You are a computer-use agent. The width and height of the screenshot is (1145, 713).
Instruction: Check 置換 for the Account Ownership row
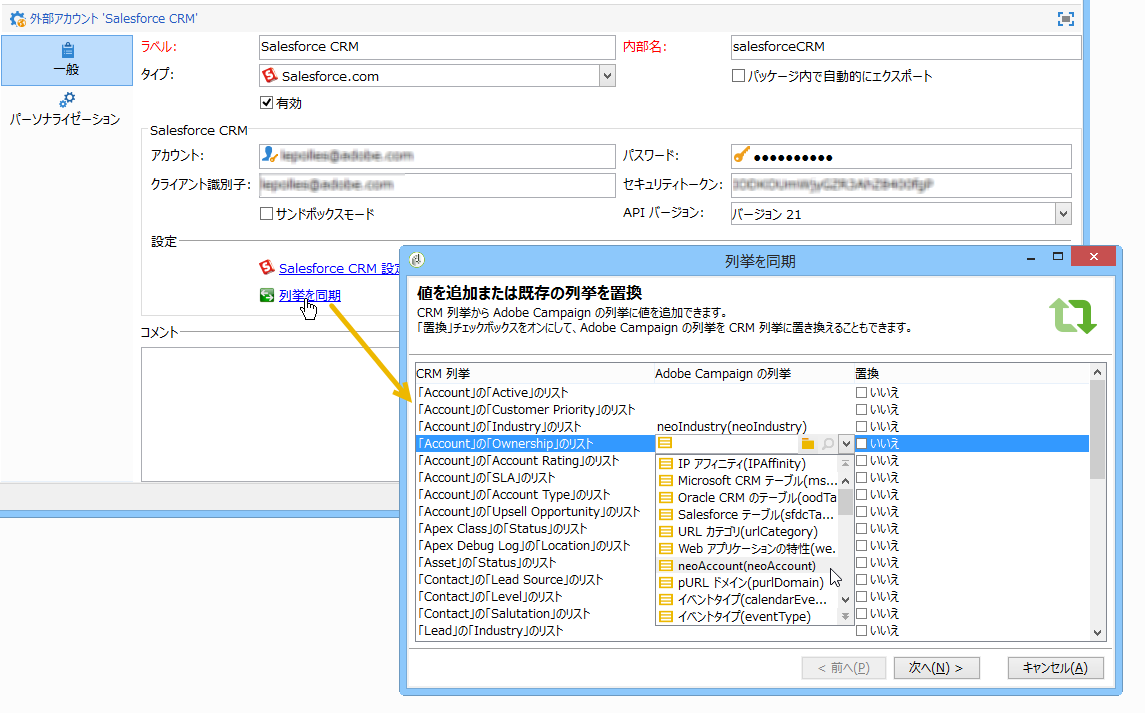862,443
